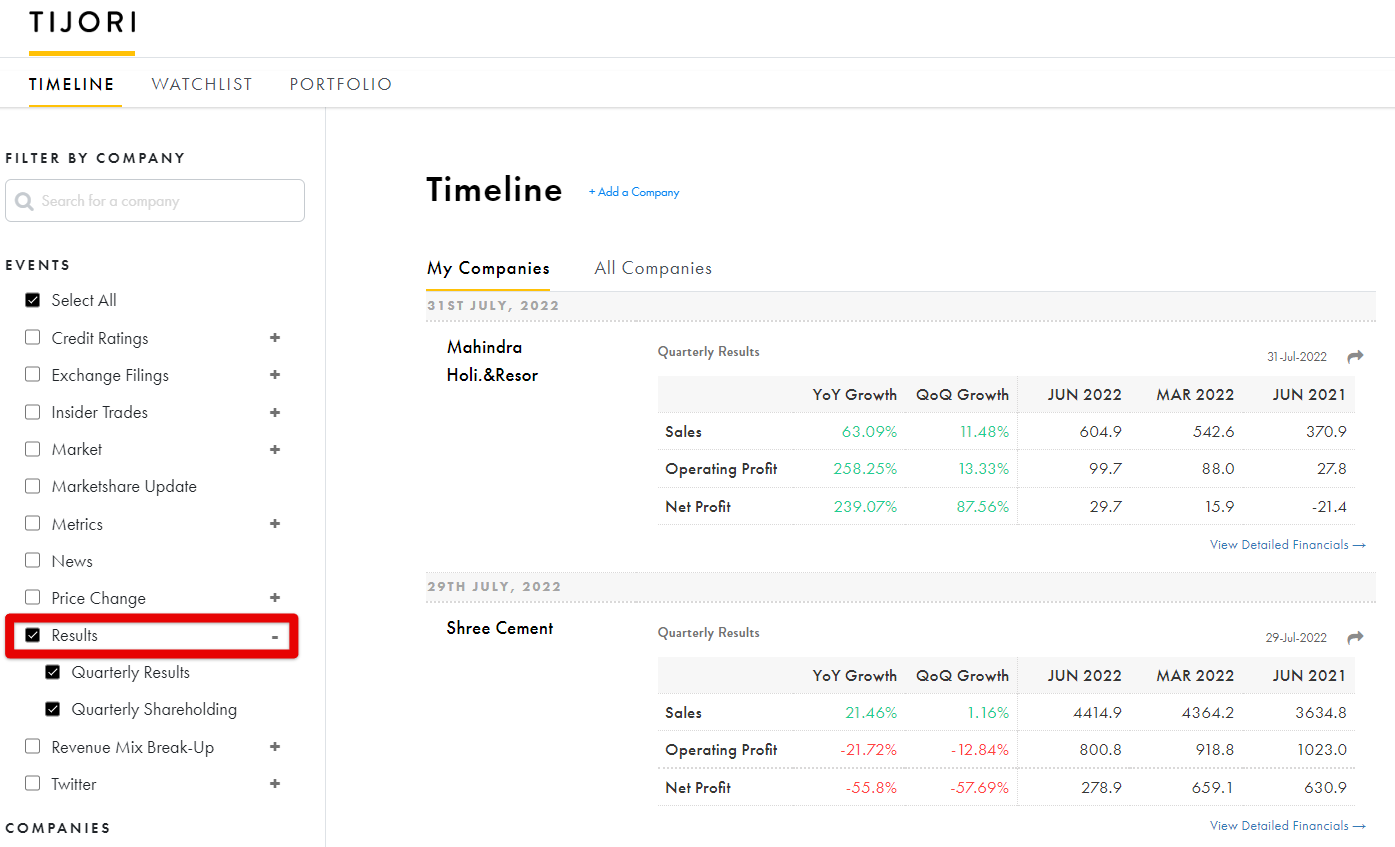1395x847 pixels.
Task: Open the Shree Cement company name
Action: [500, 628]
